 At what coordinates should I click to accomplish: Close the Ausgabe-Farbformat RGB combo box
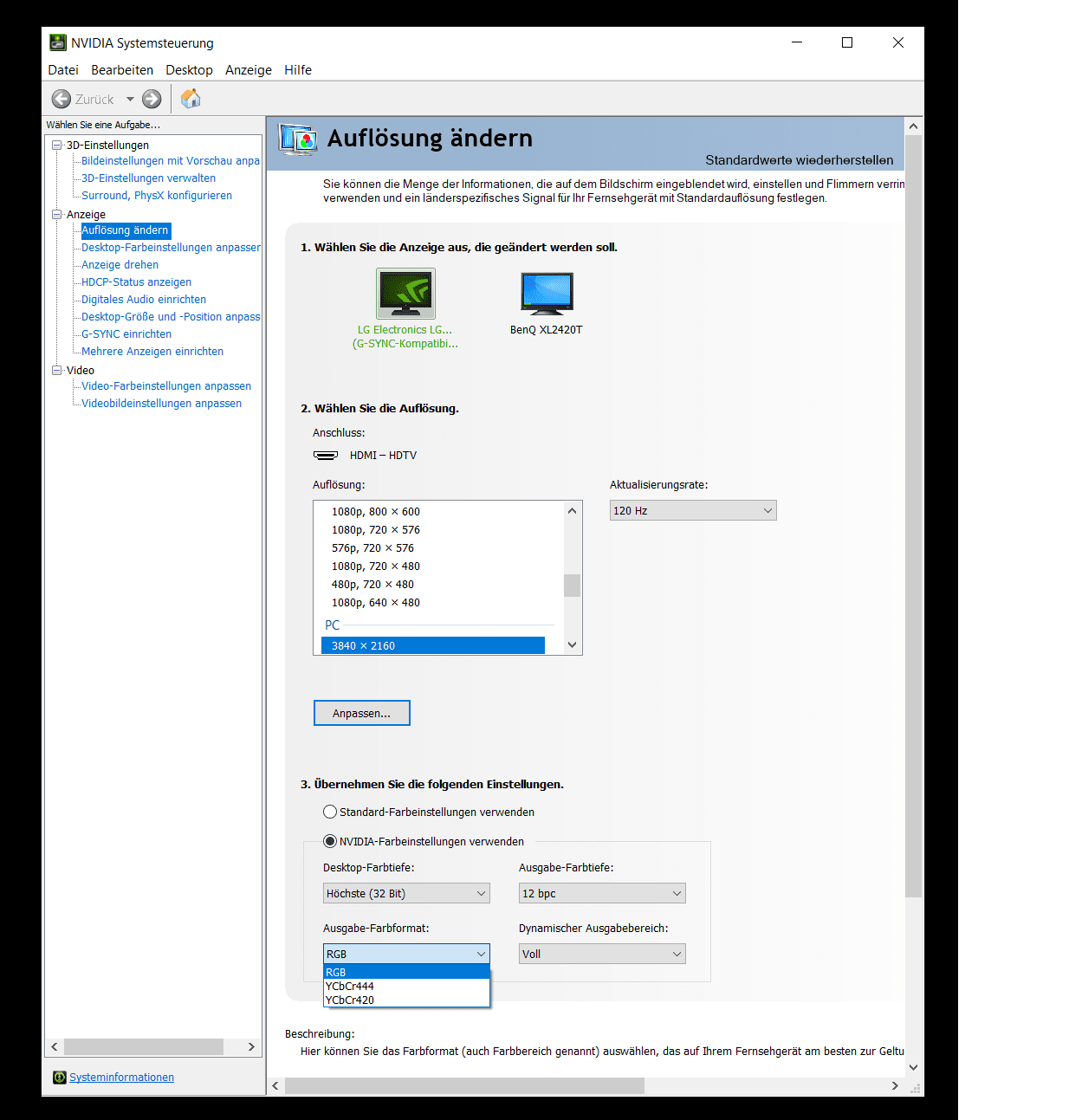pyautogui.click(x=406, y=954)
